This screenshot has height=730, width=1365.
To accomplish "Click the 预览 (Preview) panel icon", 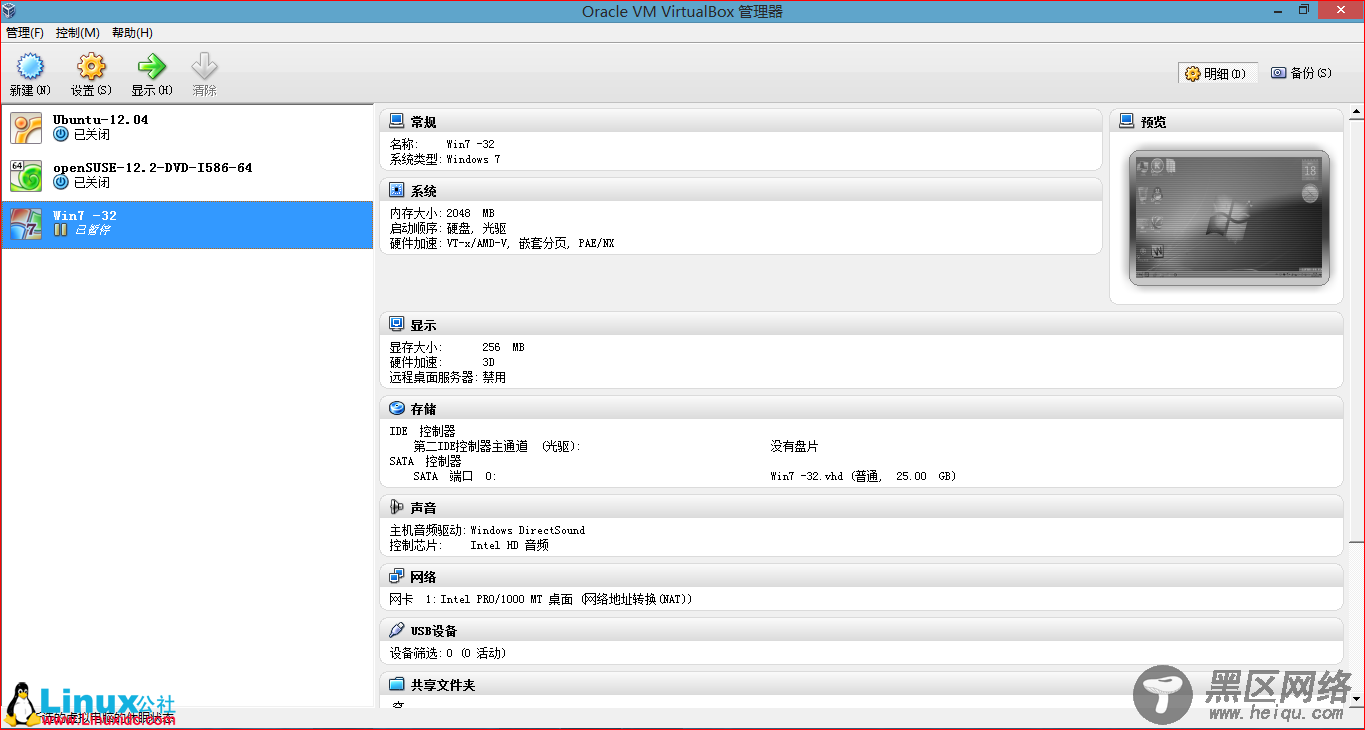I will (x=1127, y=121).
